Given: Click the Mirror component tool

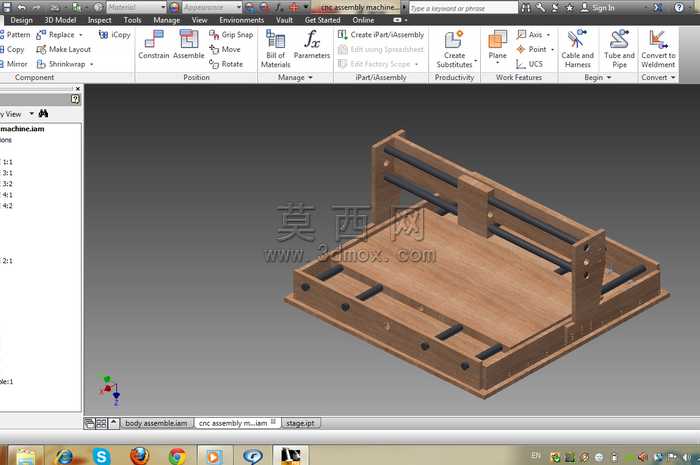Looking at the screenshot, I should [14, 64].
